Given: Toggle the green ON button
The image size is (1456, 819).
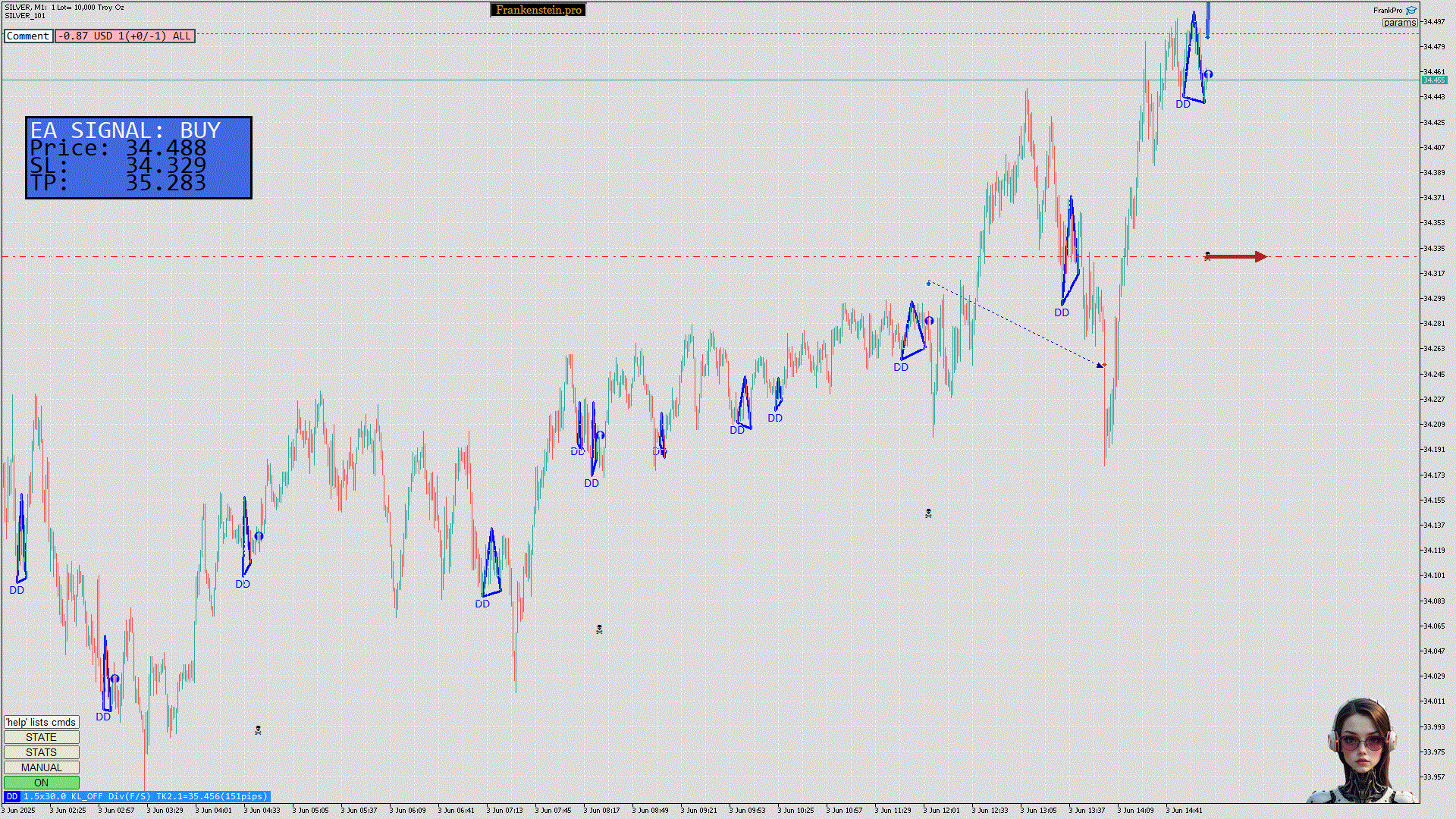Looking at the screenshot, I should [42, 783].
